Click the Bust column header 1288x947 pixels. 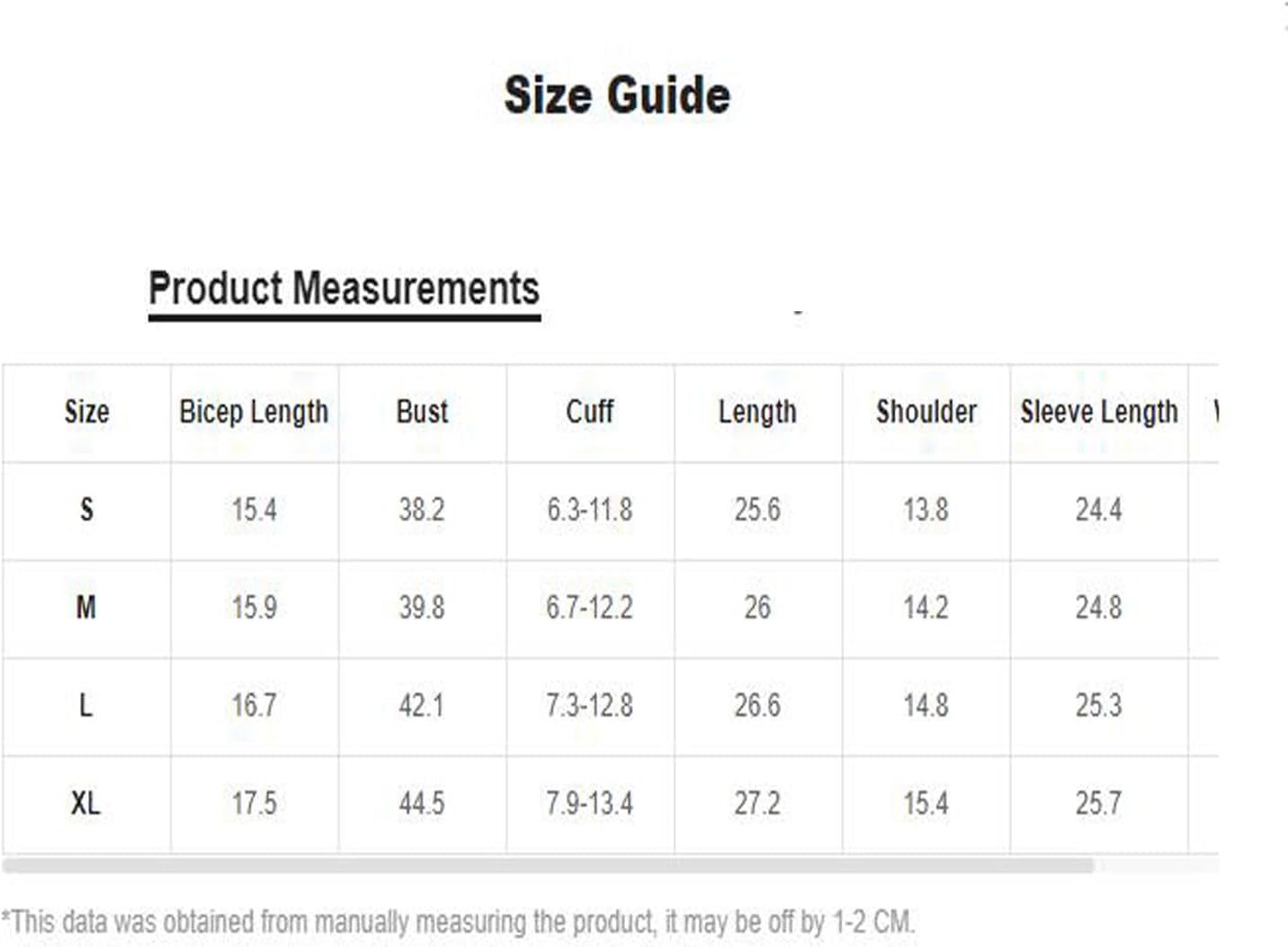422,412
